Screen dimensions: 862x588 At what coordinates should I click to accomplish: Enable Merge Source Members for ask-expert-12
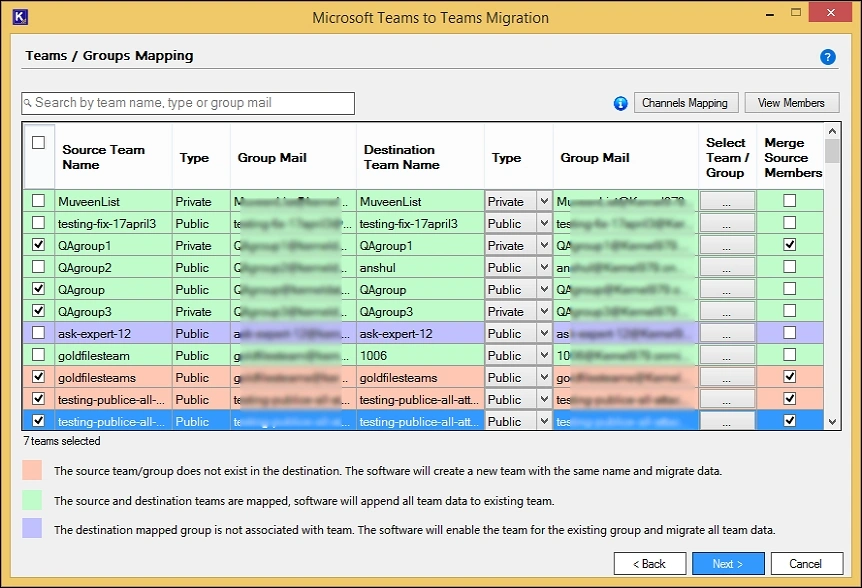[x=789, y=332]
